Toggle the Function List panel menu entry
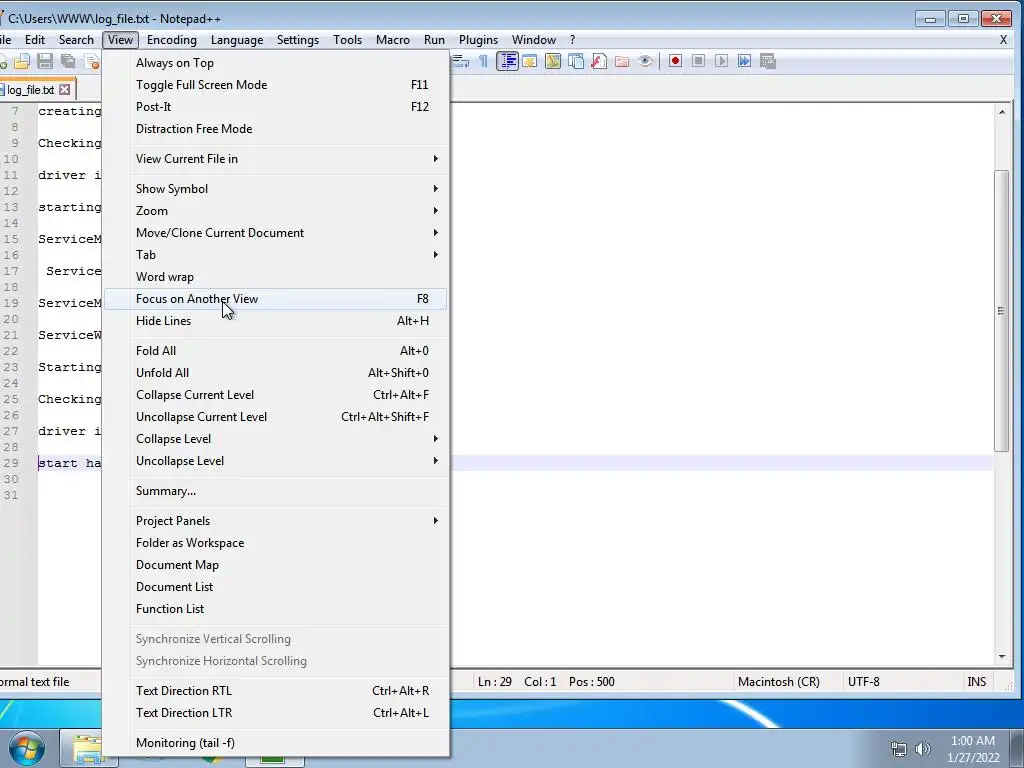1024x768 pixels. pyautogui.click(x=276, y=609)
